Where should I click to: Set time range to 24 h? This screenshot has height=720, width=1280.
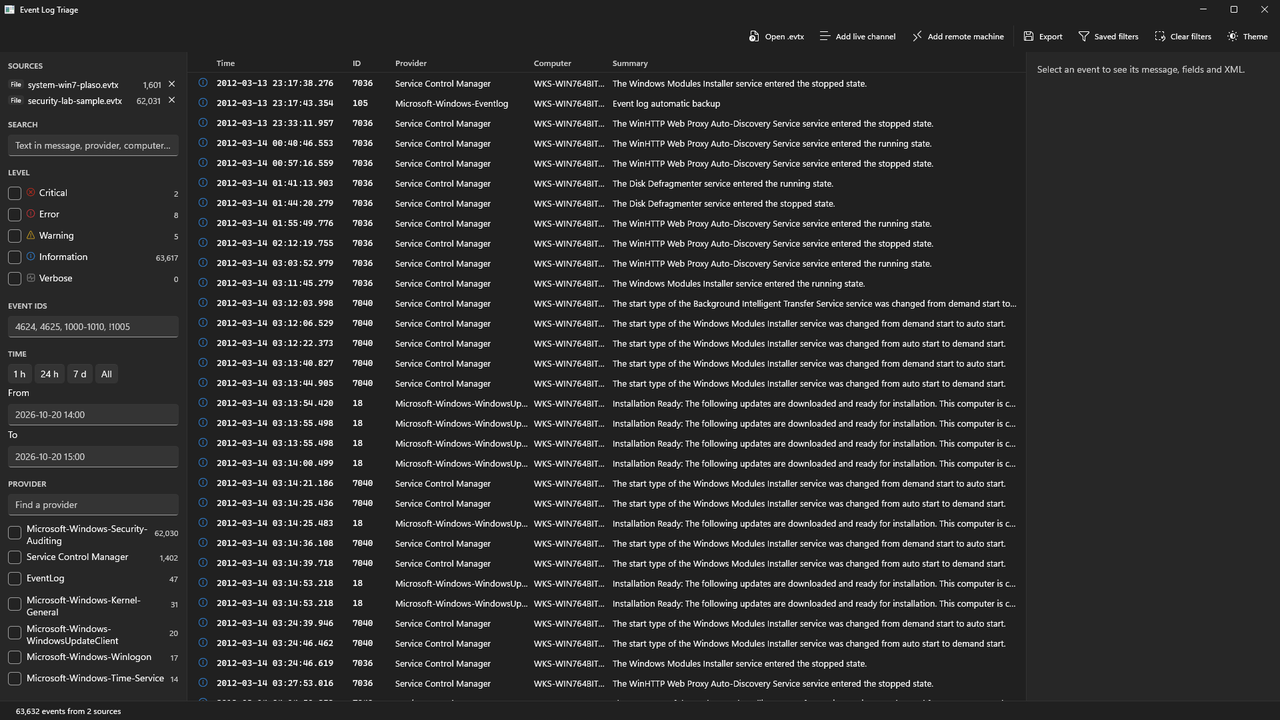[x=49, y=374]
